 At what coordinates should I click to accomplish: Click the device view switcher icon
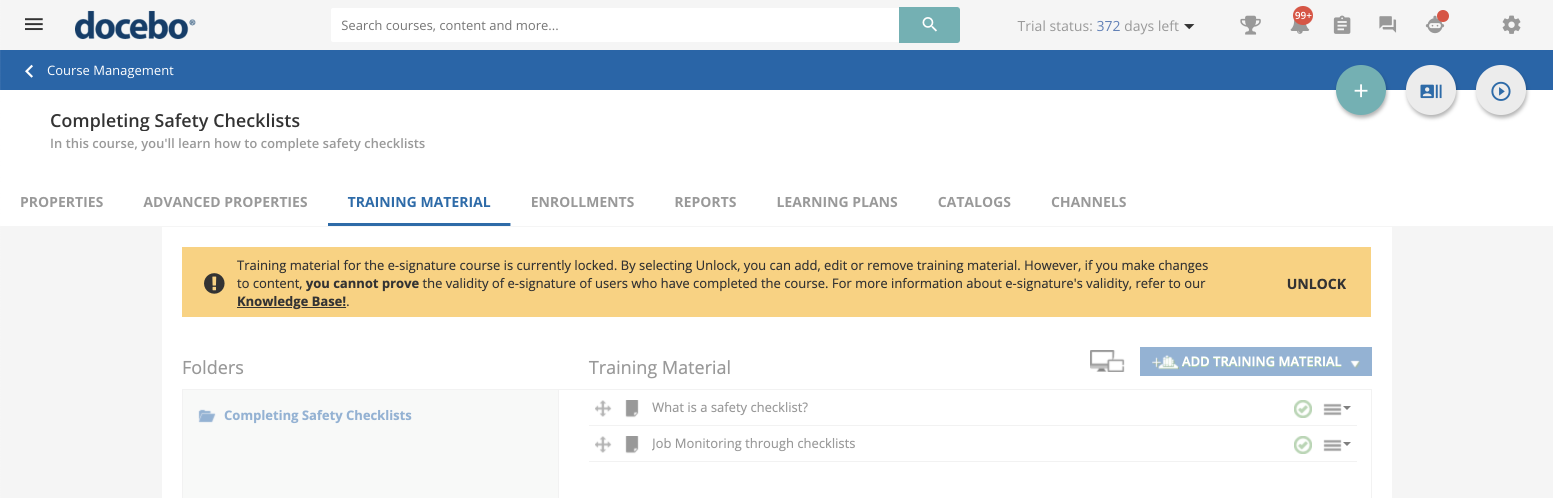[1107, 362]
